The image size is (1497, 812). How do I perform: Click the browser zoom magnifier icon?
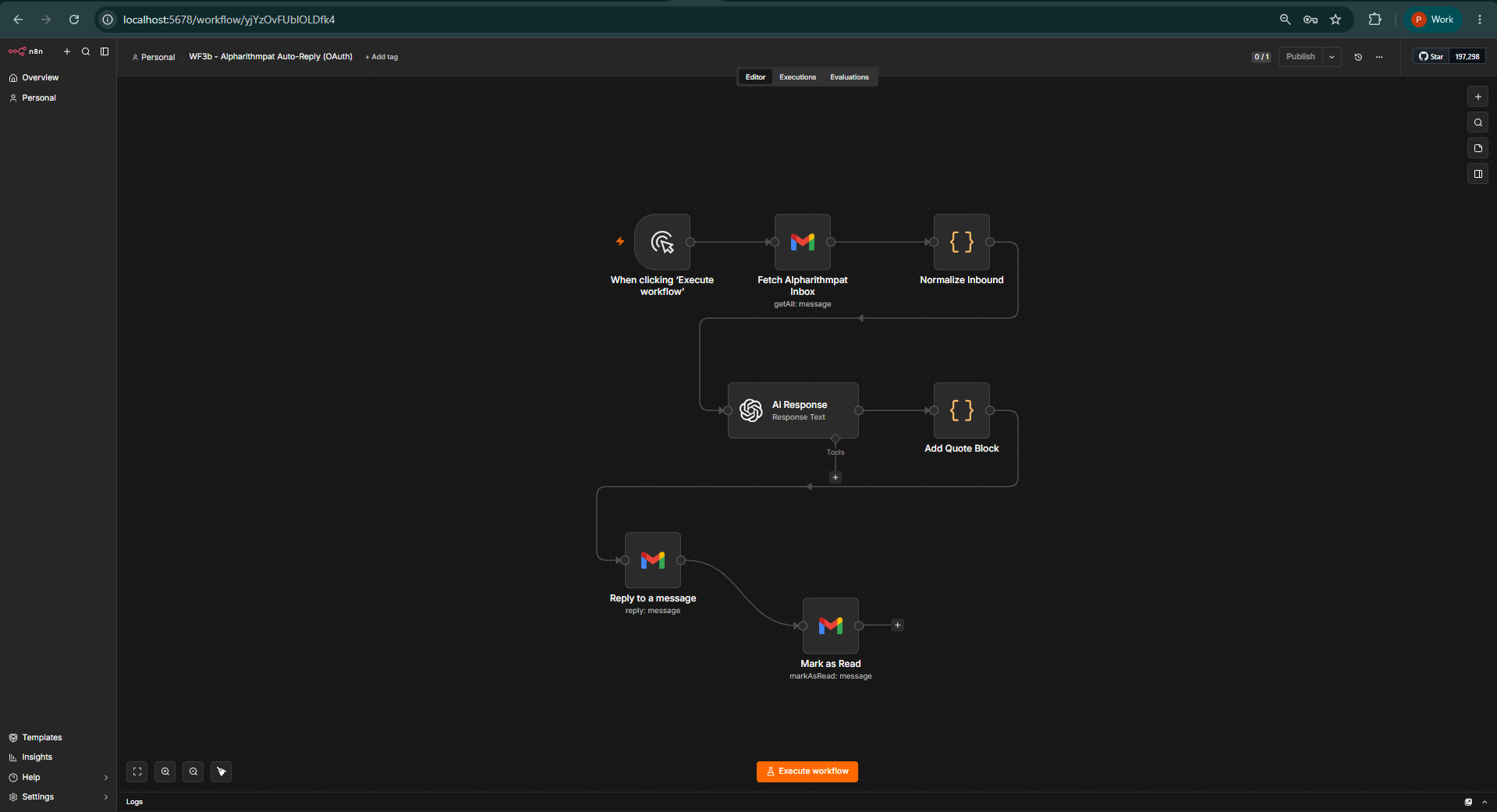(1285, 20)
